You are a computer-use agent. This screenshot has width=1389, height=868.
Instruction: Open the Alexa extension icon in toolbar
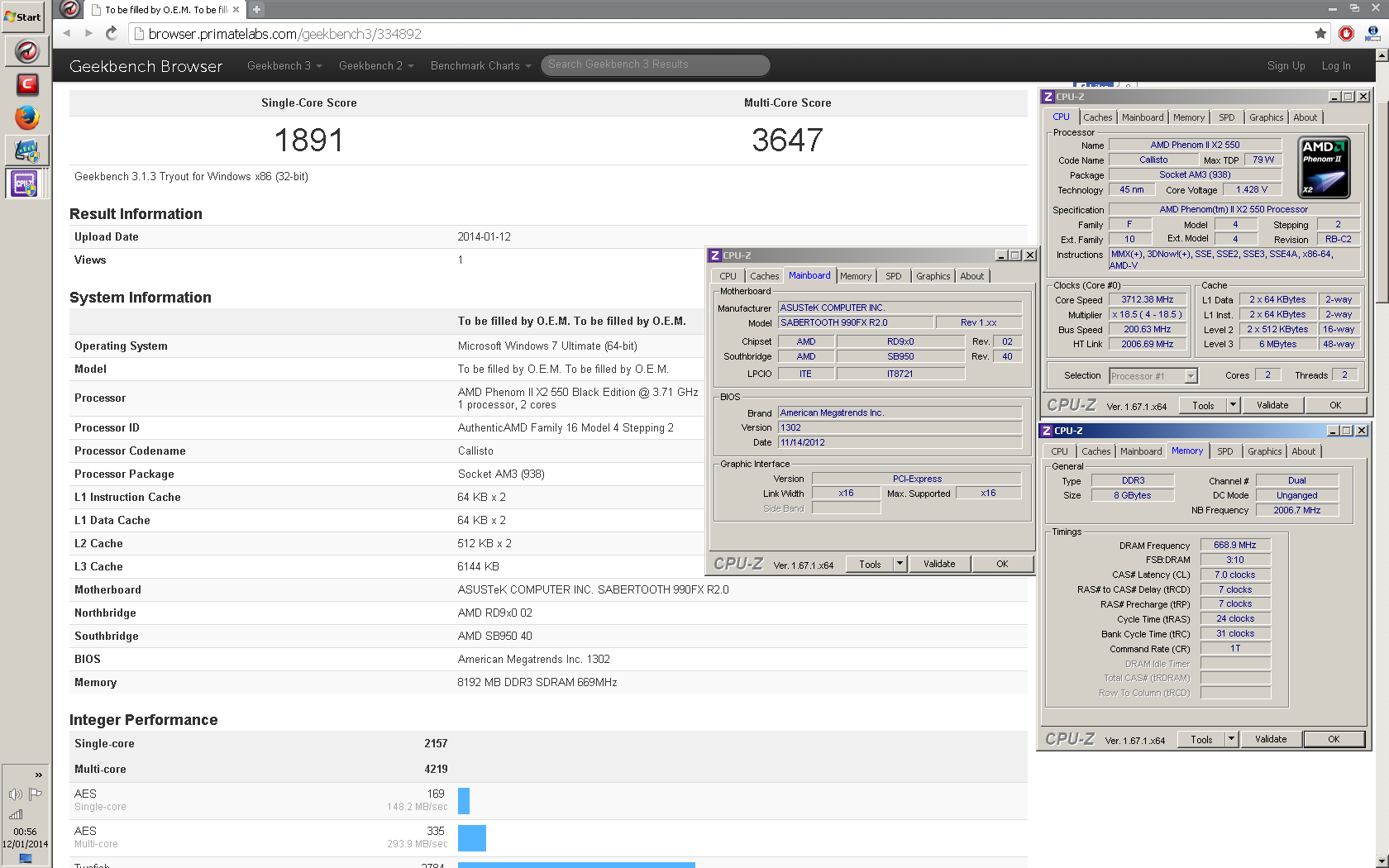[x=1372, y=33]
